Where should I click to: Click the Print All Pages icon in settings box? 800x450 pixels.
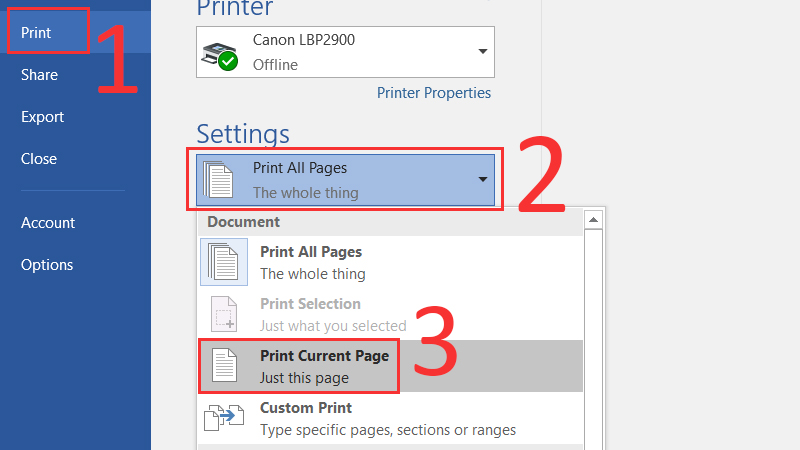pos(218,179)
